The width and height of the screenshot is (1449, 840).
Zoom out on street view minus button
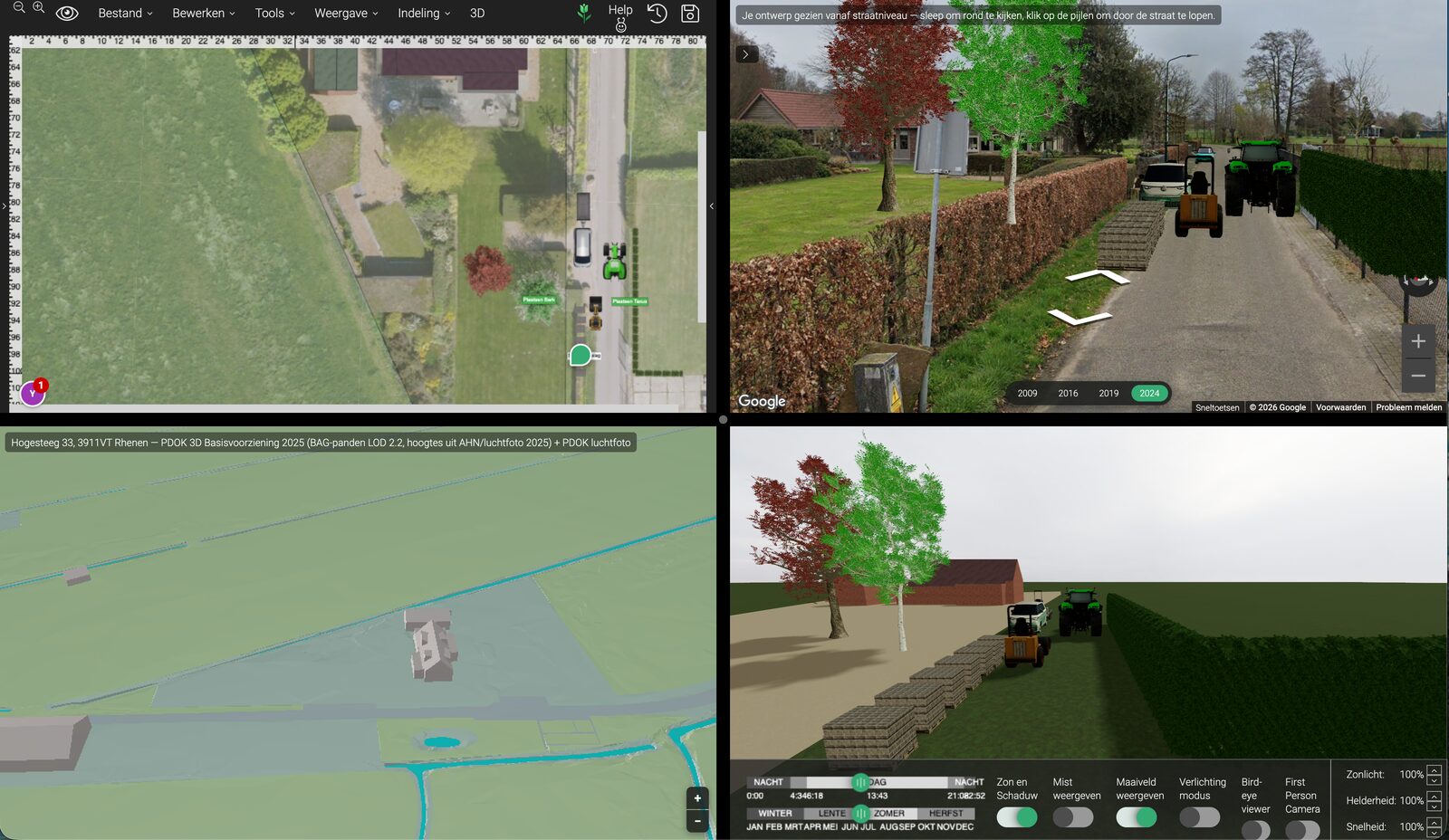(1418, 375)
